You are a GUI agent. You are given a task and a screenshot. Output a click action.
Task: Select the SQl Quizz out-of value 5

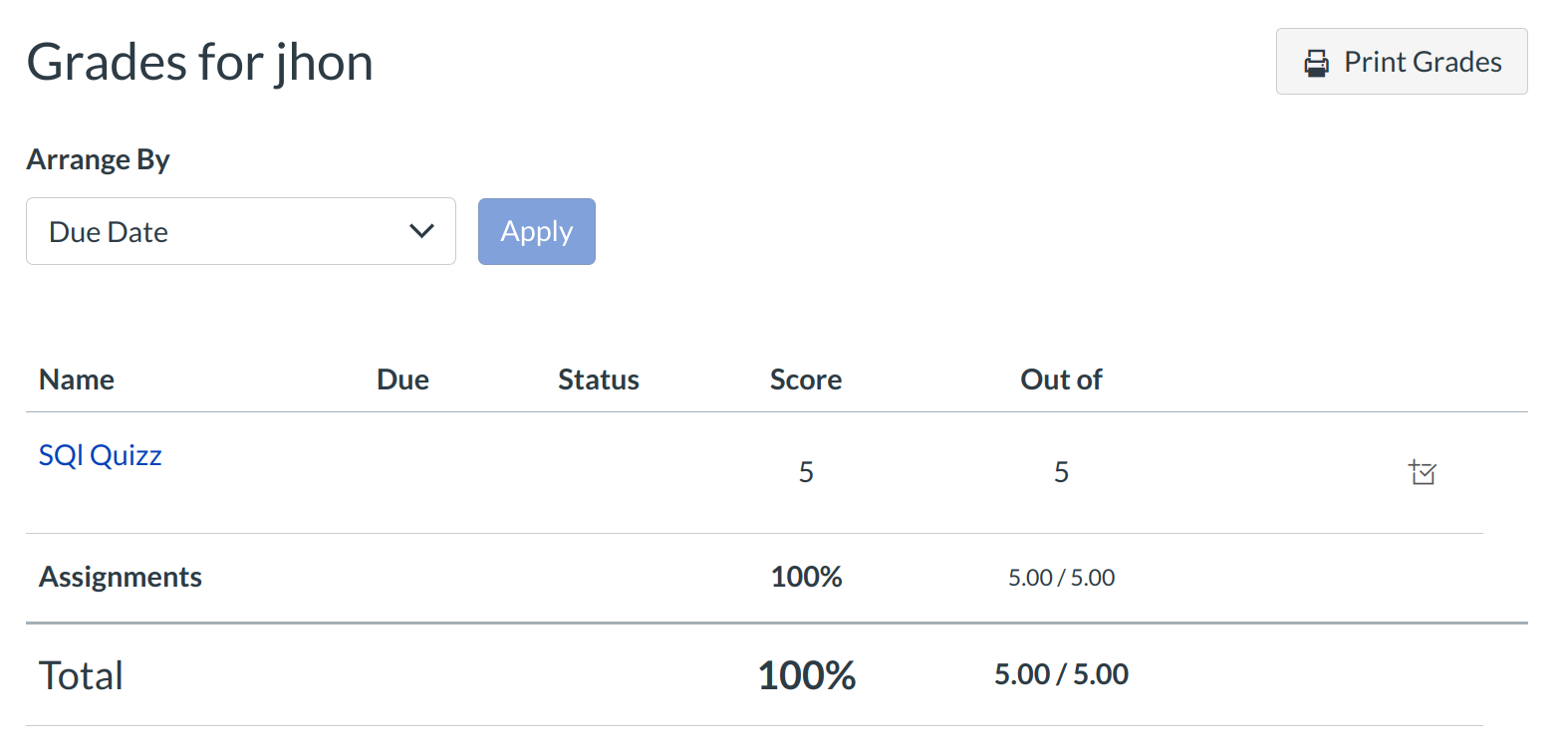[1061, 472]
